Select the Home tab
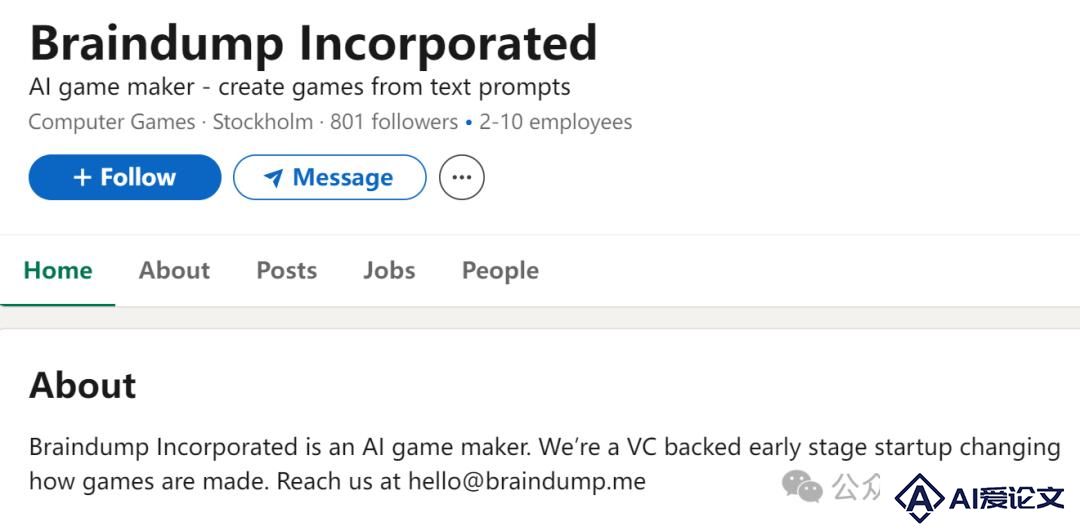This screenshot has height=531, width=1080. coord(58,270)
